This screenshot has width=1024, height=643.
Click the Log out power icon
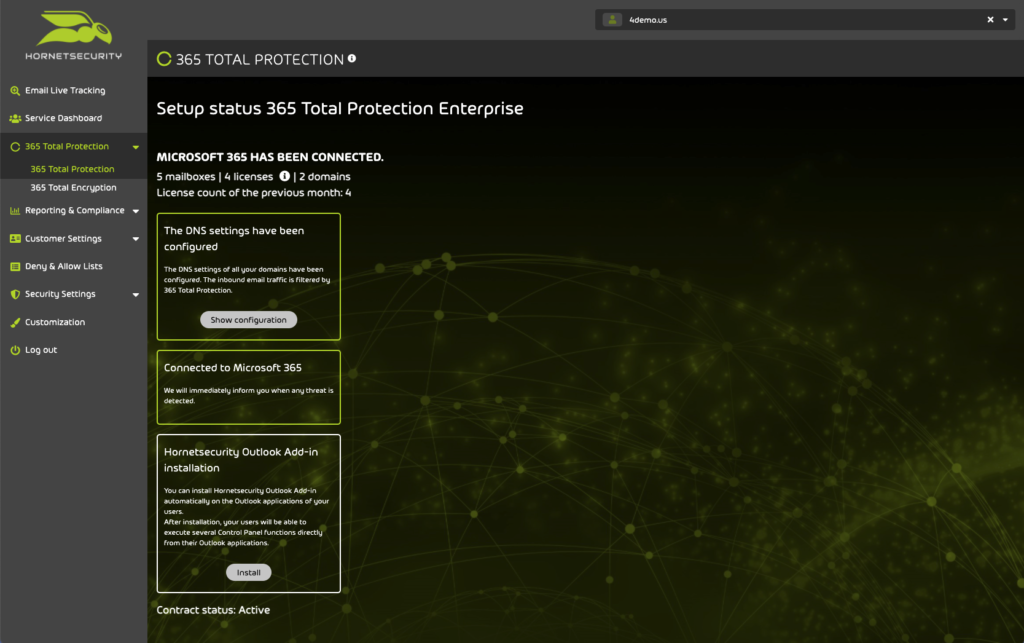[x=15, y=350]
